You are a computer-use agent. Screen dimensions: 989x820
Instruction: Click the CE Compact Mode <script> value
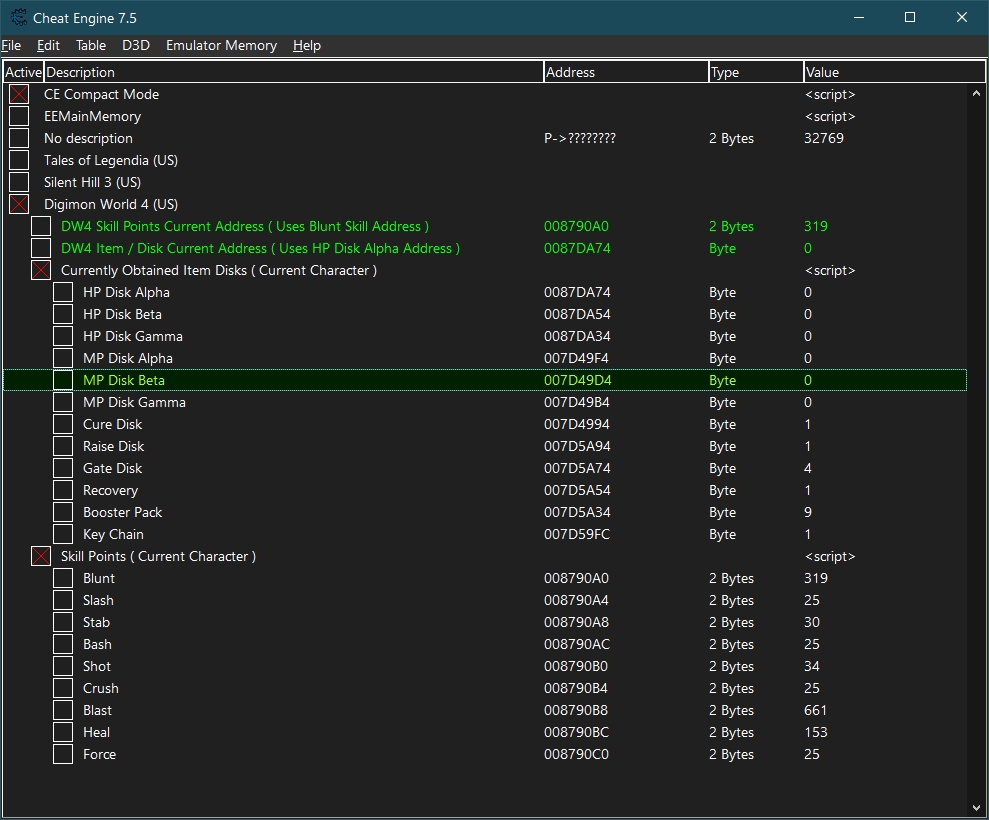[830, 94]
